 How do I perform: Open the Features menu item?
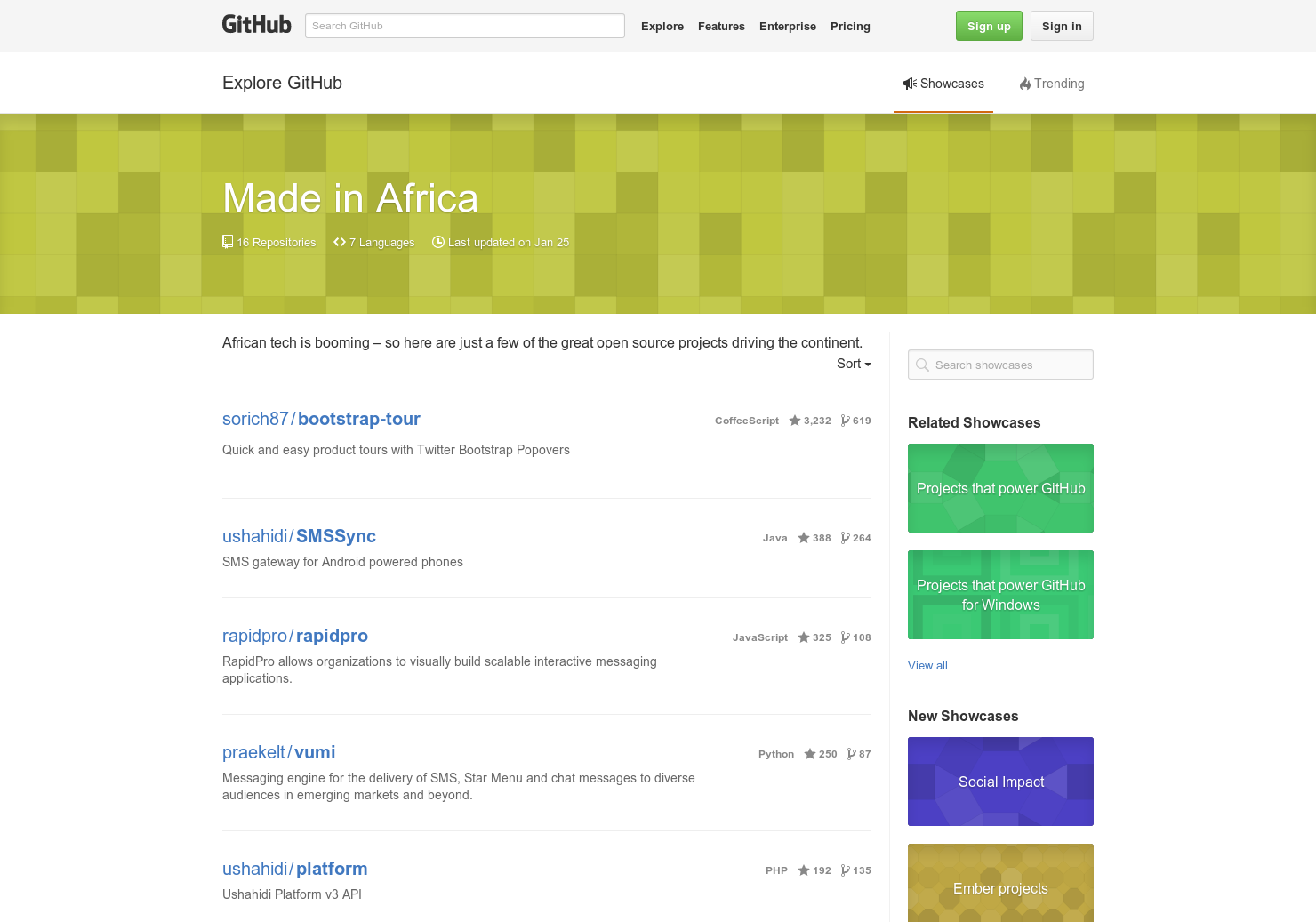(721, 27)
